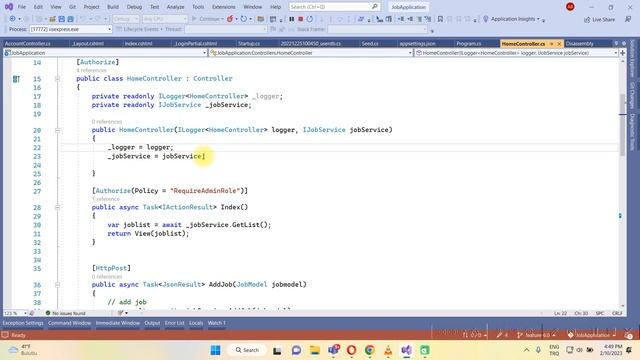Screen dimensions: 640x360
Task: Click the Open File folder icon
Action: [52, 19]
